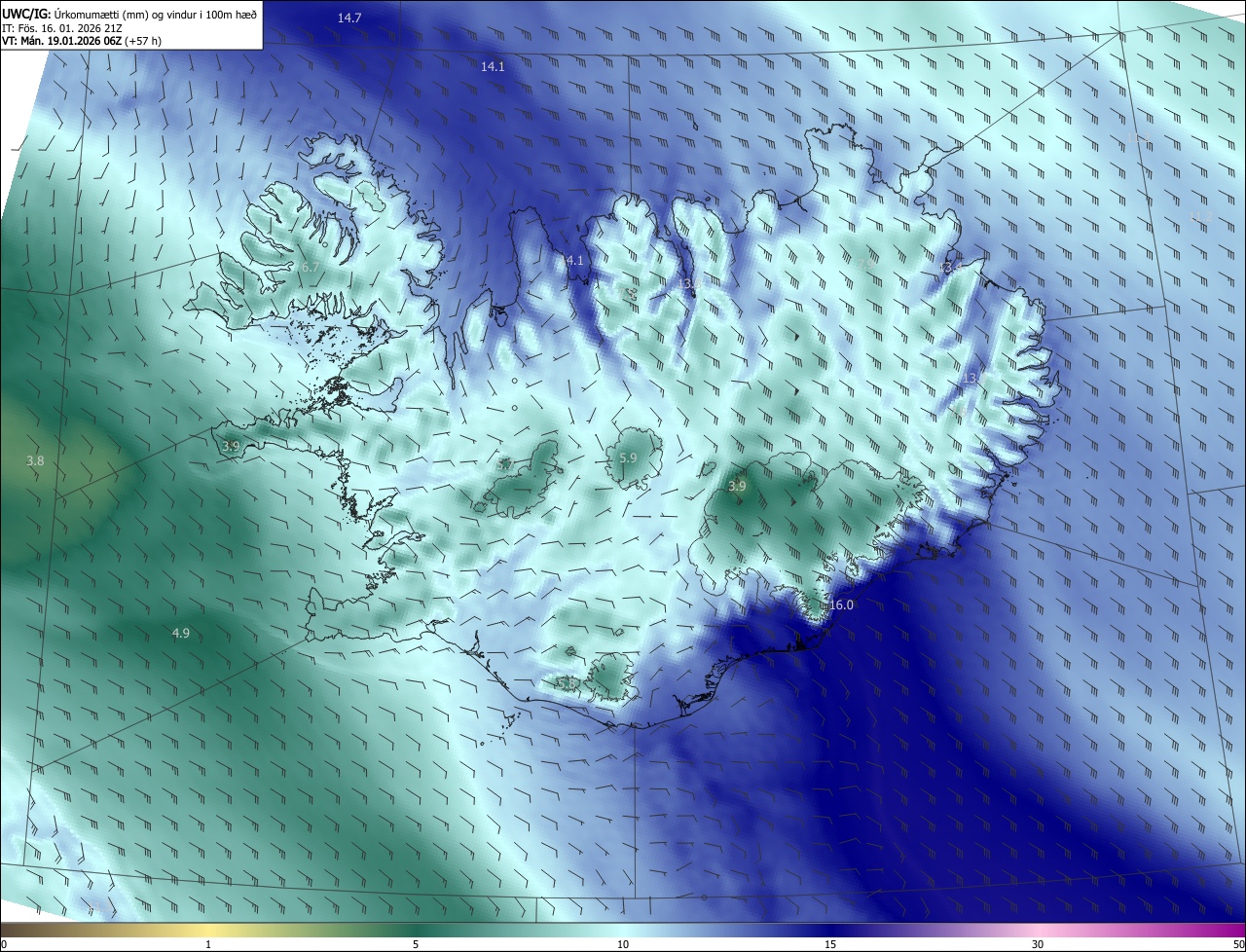
Task: Click the 14.1 value label
Action: 493,66
